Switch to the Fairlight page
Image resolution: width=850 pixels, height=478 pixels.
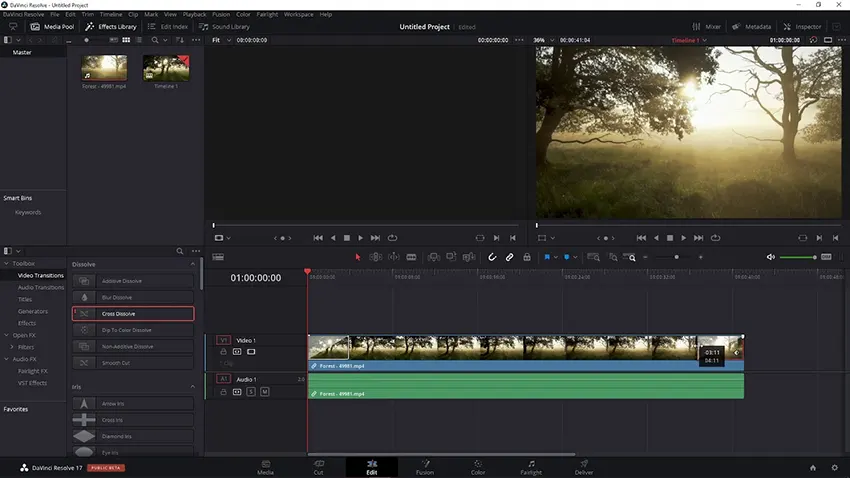click(531, 468)
